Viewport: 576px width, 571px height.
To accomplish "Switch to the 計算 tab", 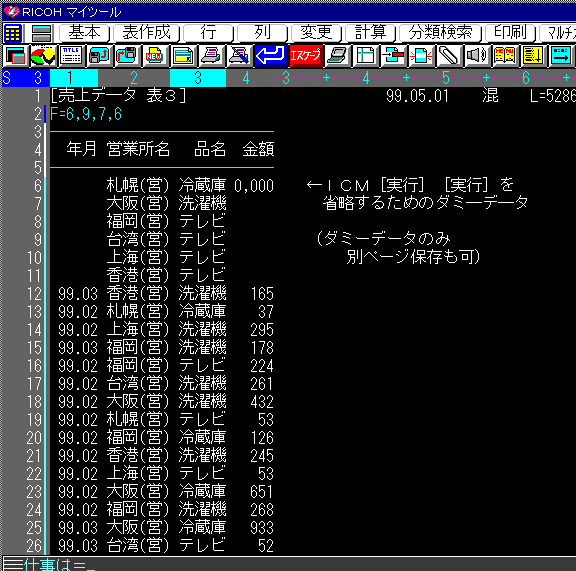I will point(370,33).
